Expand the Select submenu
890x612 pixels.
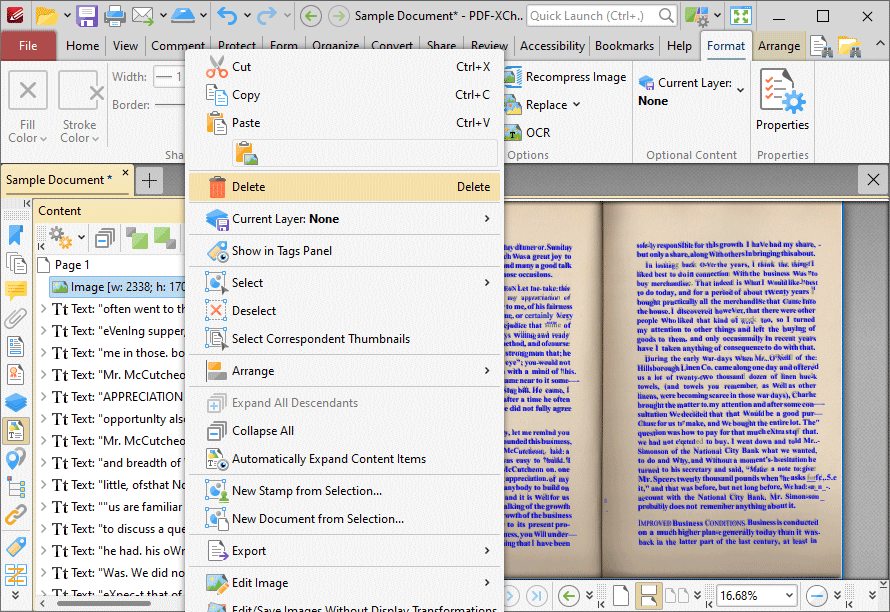[346, 283]
